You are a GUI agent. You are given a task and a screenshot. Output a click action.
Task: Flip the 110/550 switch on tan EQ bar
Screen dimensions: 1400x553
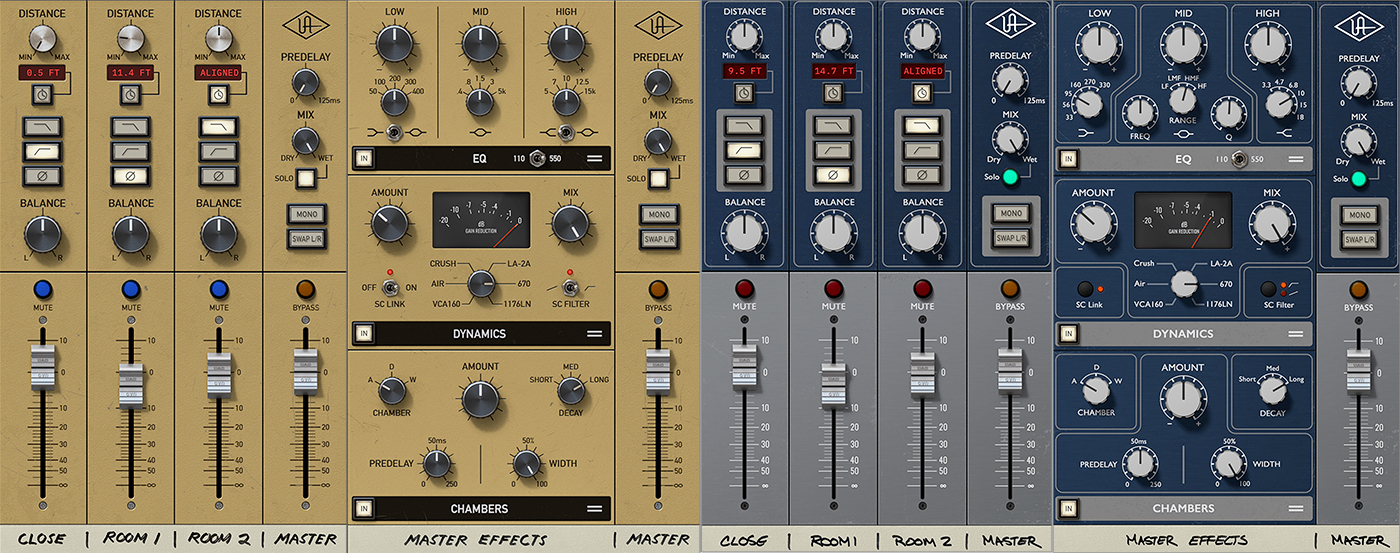[x=539, y=158]
